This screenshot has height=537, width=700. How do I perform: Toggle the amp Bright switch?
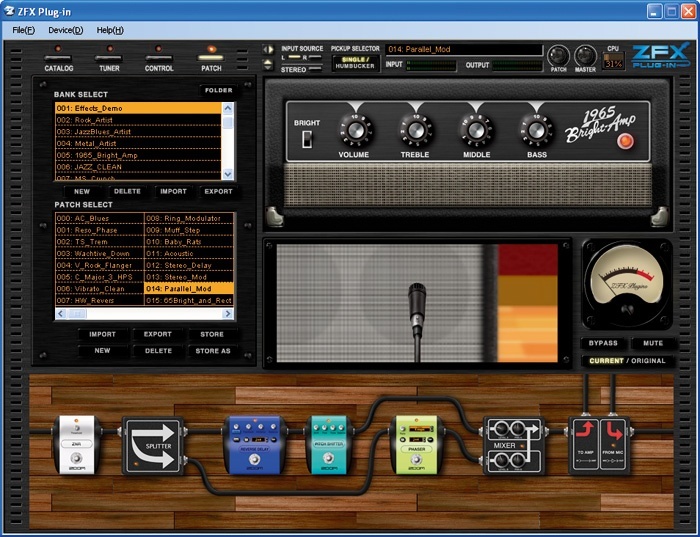[x=307, y=139]
